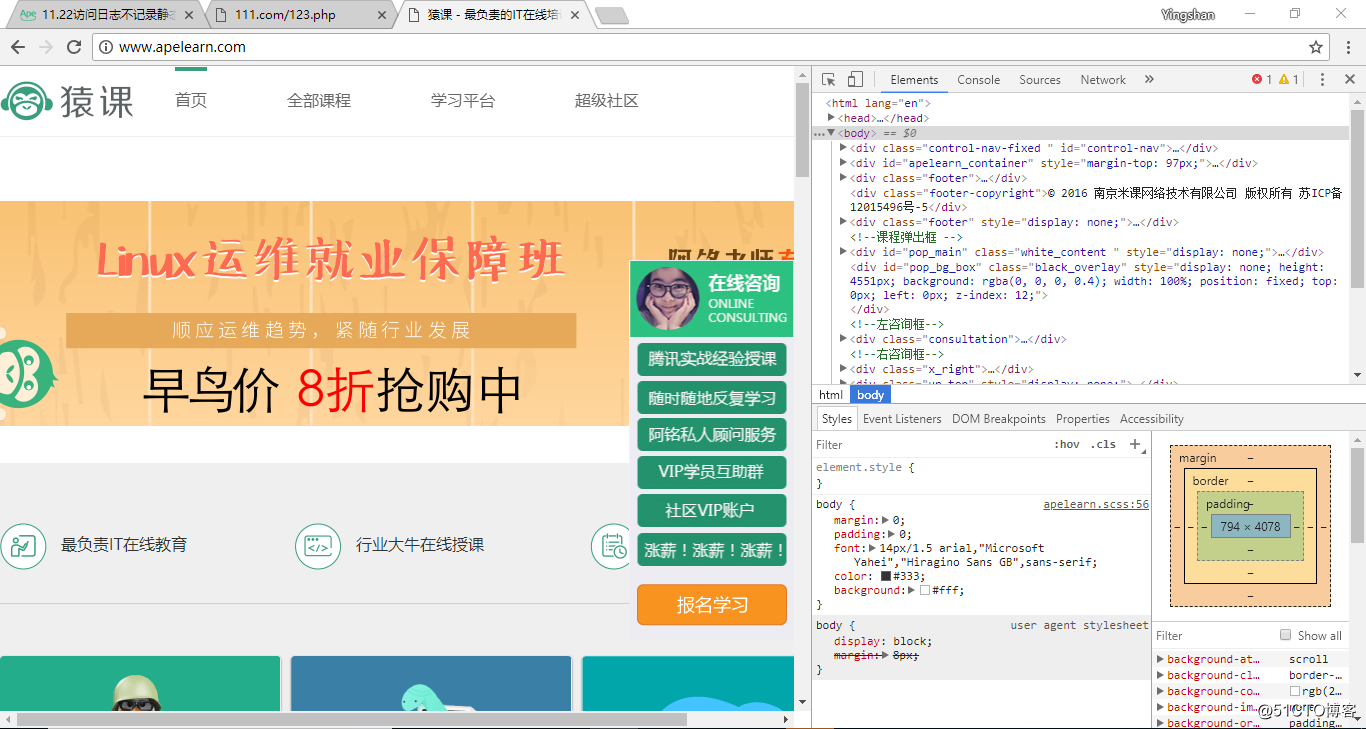Click the 全部课程 navigation link
Screen dimensions: 1366x729
coord(319,101)
